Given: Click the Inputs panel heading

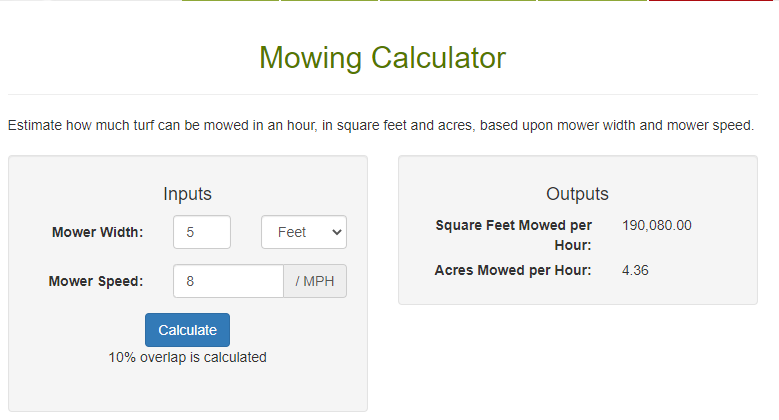Looking at the screenshot, I should click(187, 194).
